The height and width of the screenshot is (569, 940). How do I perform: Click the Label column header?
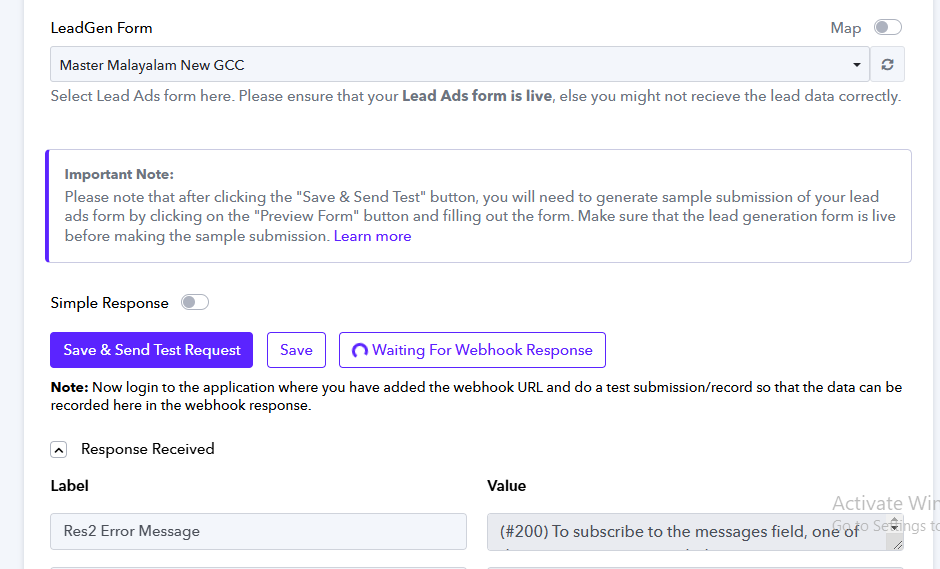tap(70, 486)
